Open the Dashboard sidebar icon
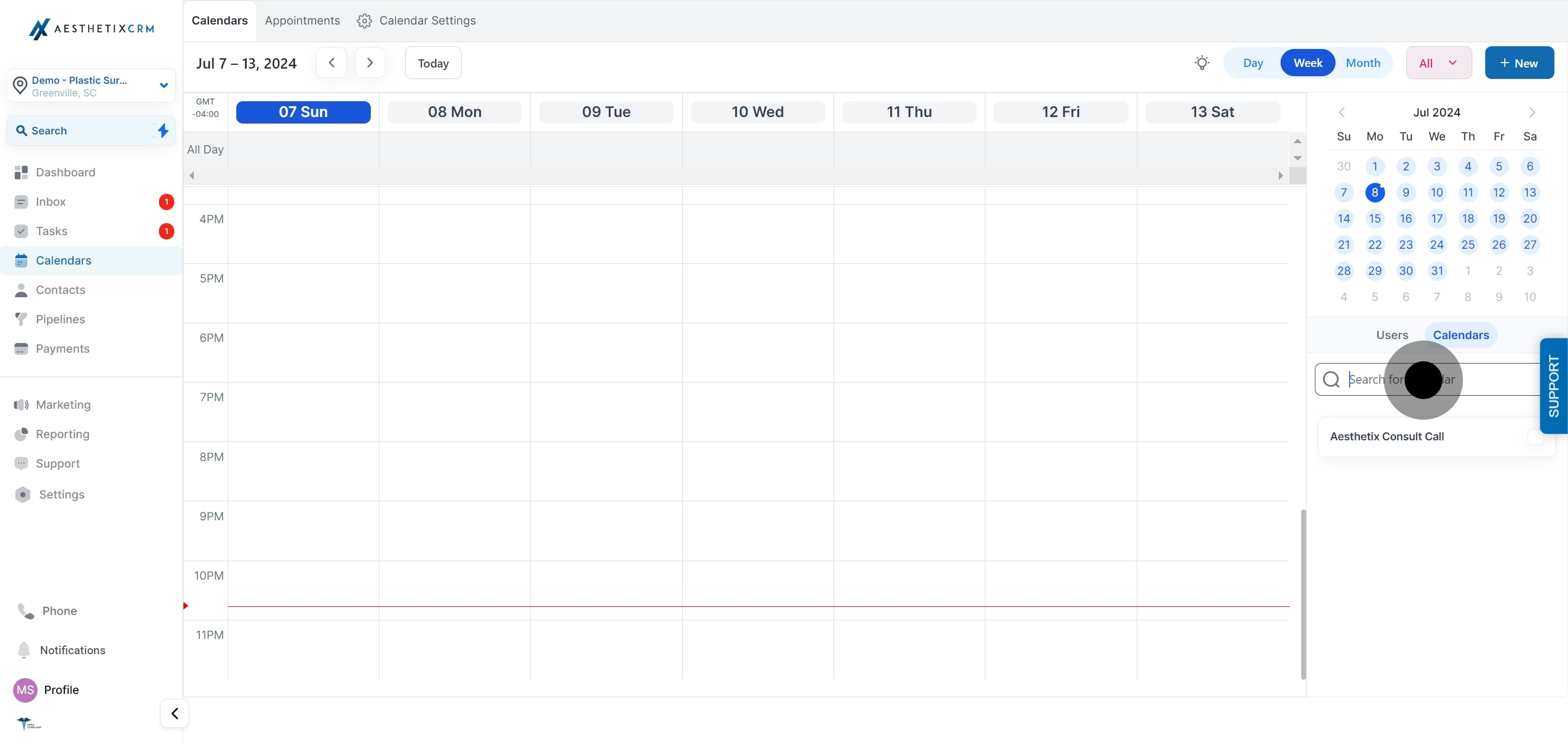 coord(21,172)
